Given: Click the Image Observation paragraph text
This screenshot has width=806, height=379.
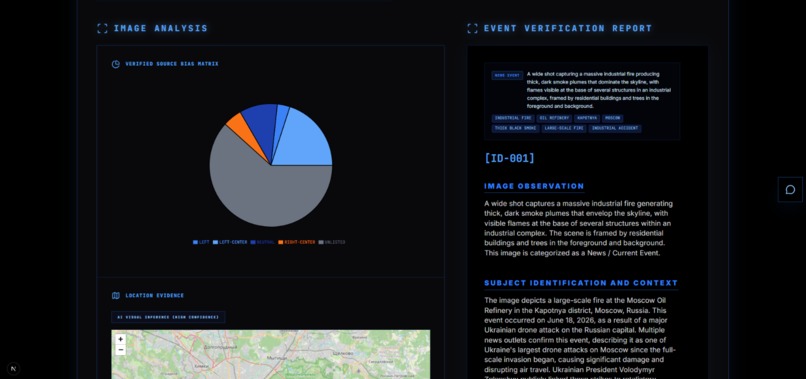Looking at the screenshot, I should 578,228.
